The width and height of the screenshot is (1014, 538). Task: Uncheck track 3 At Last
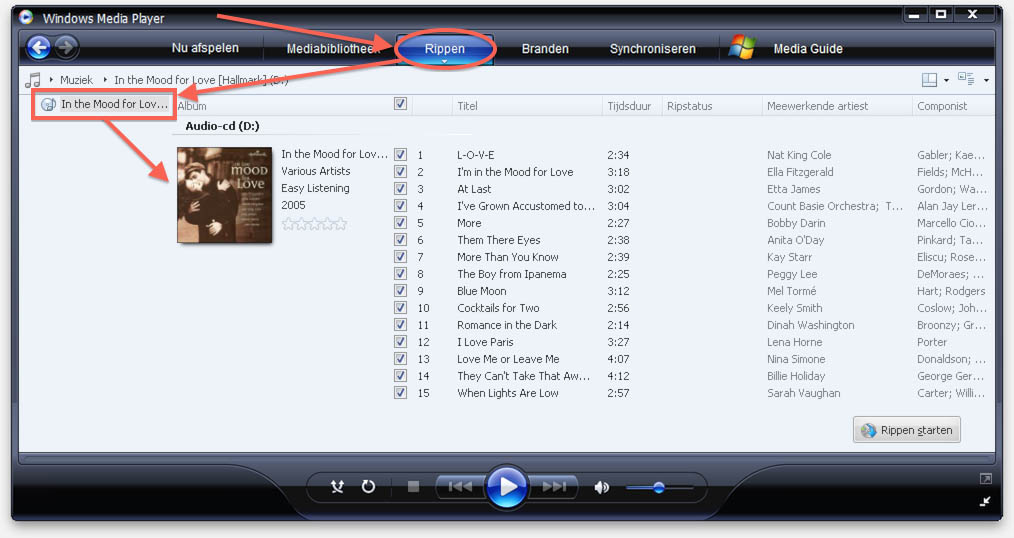(400, 188)
